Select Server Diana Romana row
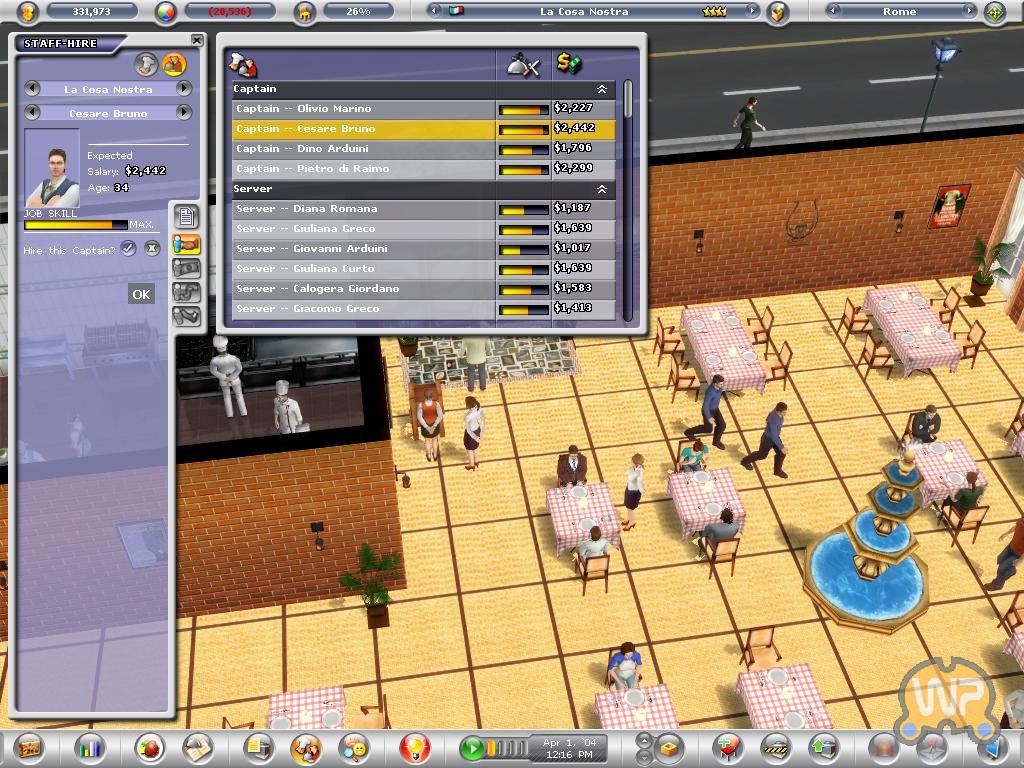Viewport: 1024px width, 768px height. click(x=364, y=209)
